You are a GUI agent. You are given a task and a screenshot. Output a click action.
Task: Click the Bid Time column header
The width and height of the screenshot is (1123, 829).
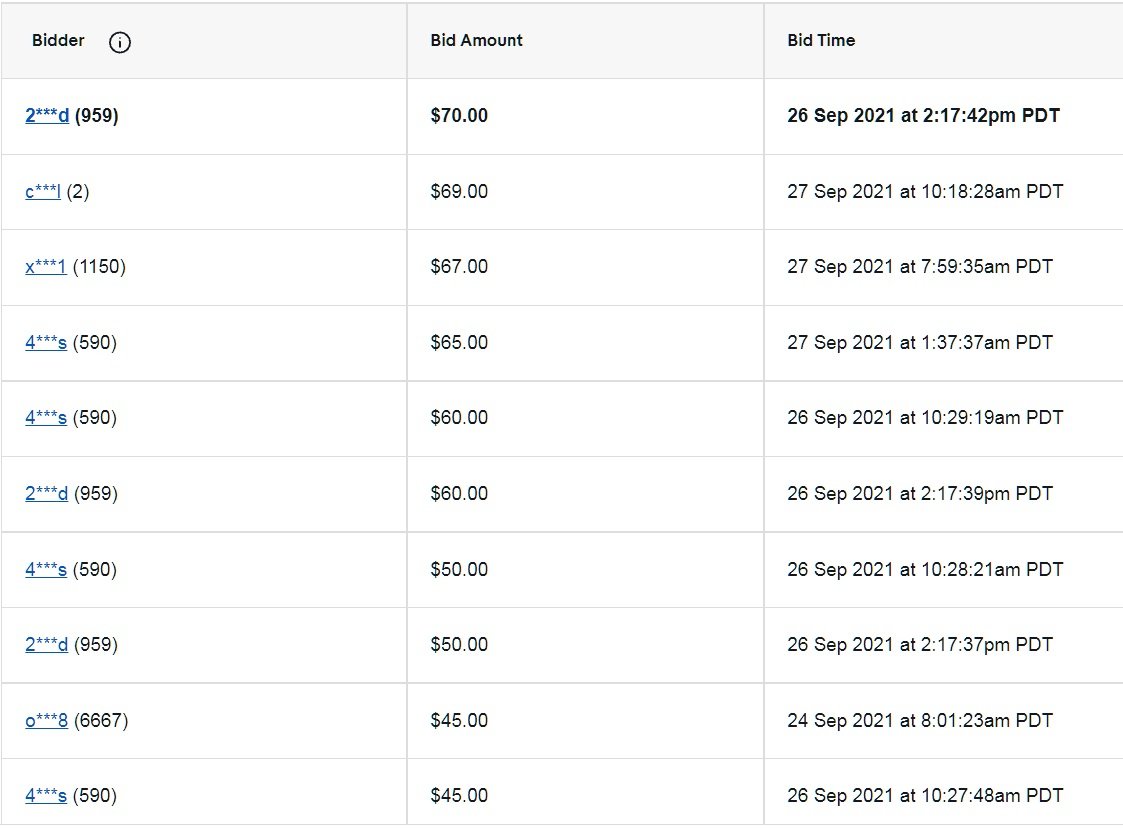click(x=821, y=40)
